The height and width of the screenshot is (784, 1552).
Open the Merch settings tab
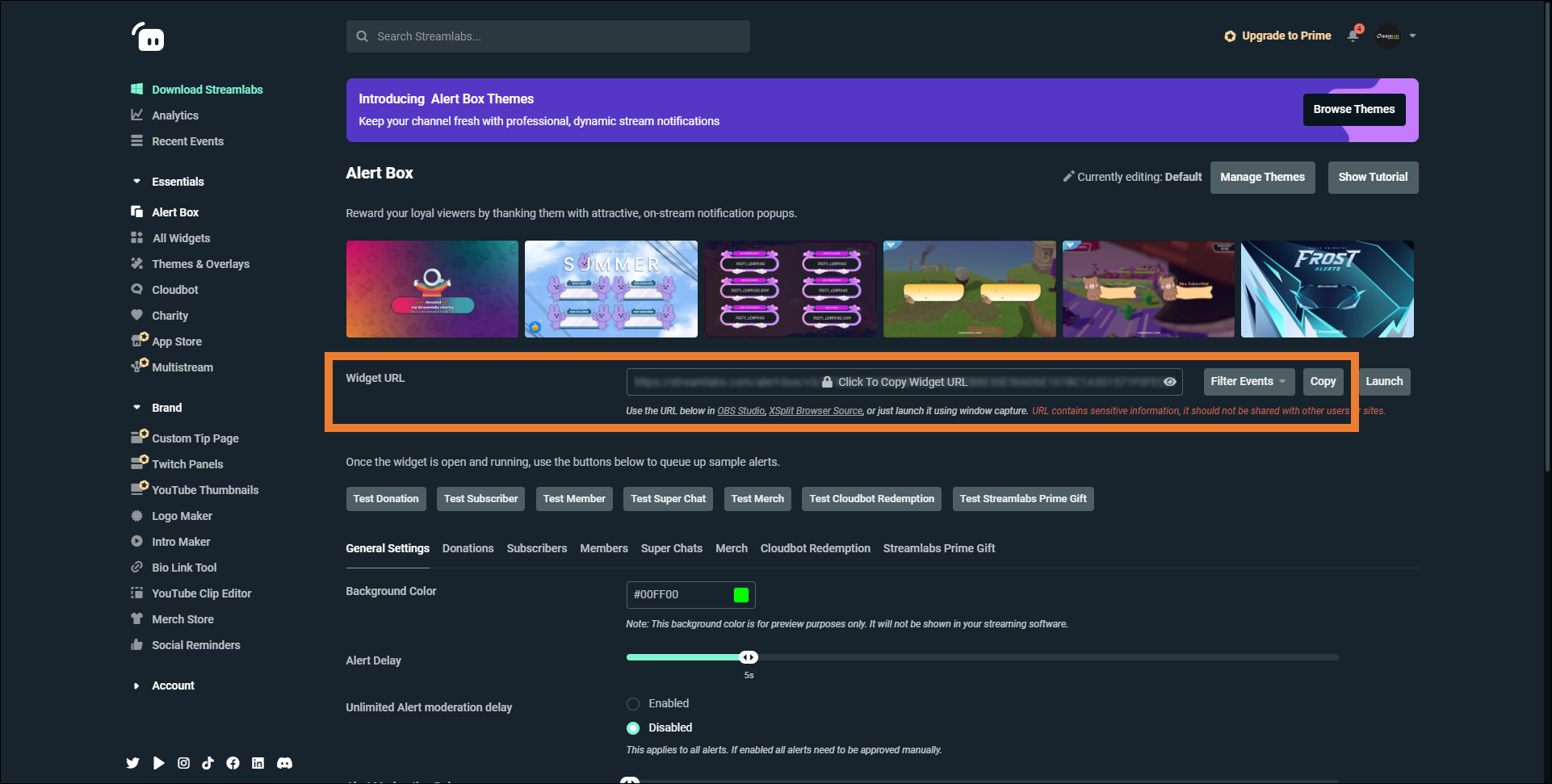click(732, 548)
